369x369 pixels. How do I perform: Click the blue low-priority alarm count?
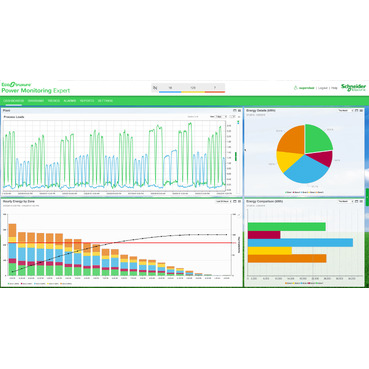click(170, 88)
